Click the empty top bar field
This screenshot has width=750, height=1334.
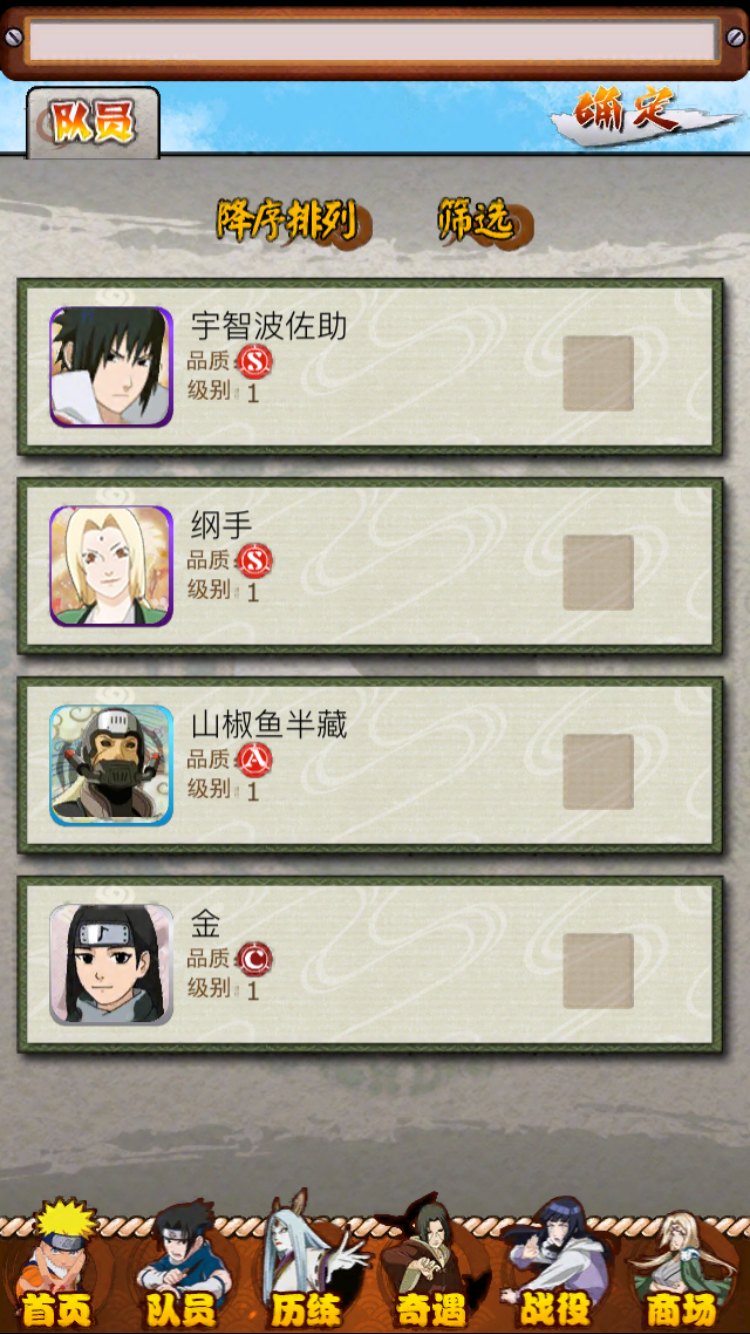coord(372,42)
